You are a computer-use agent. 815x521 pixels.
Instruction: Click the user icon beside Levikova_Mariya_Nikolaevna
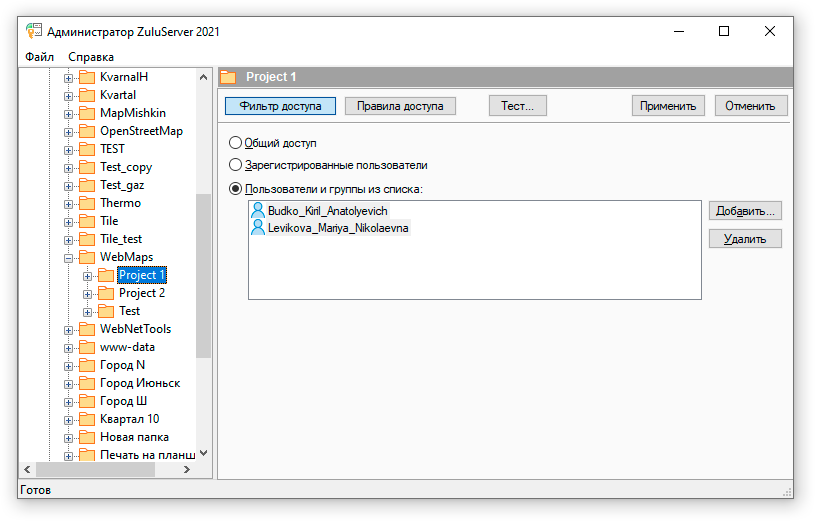click(258, 228)
